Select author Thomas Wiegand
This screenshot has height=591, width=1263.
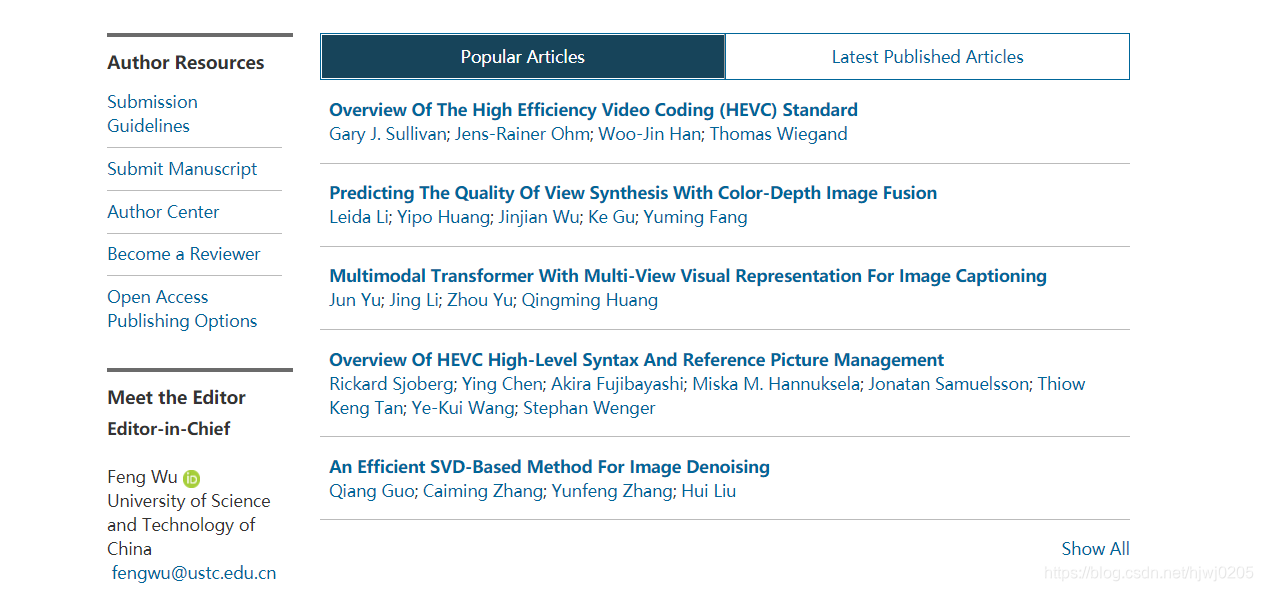coord(778,134)
